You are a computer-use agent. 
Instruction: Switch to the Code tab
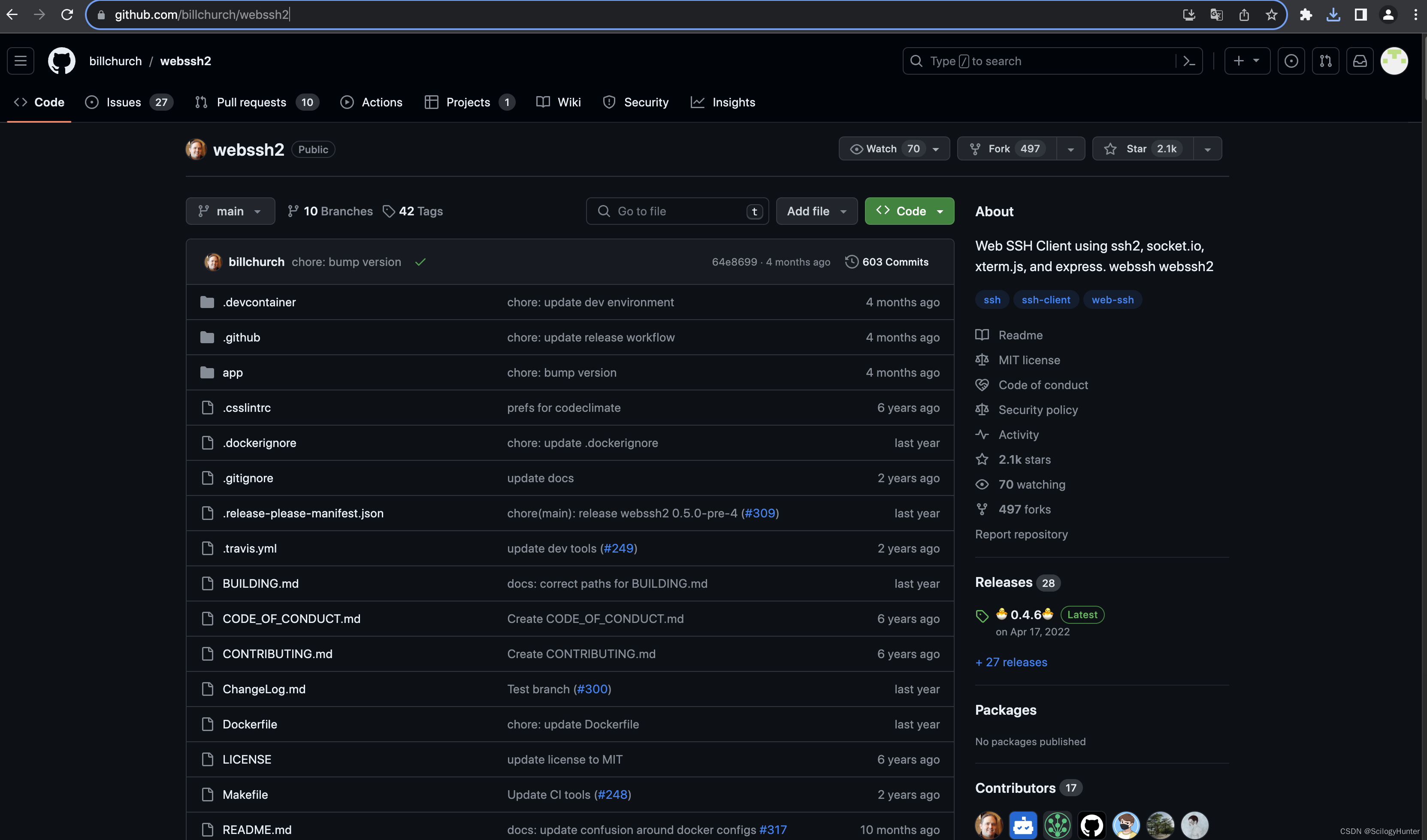(39, 103)
